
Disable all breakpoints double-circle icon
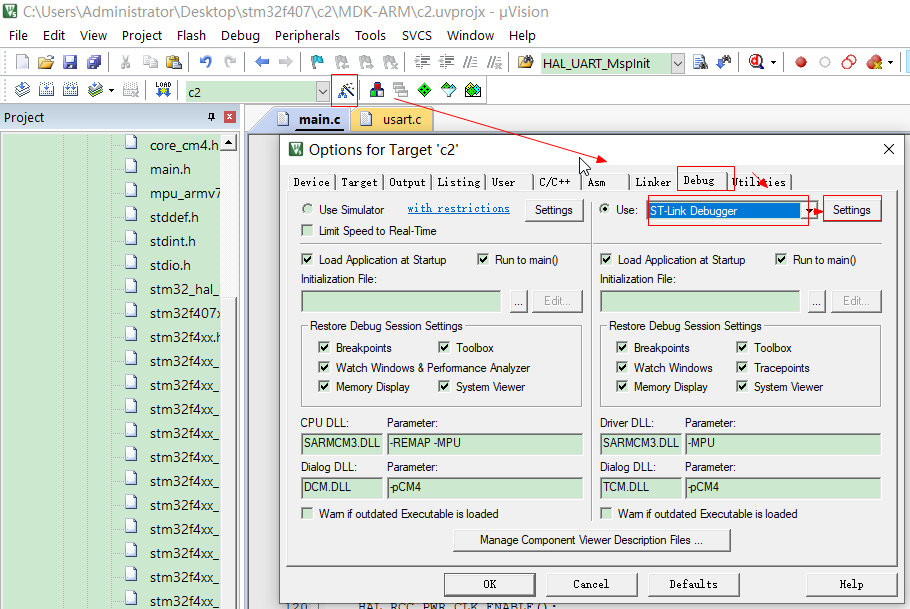848,62
